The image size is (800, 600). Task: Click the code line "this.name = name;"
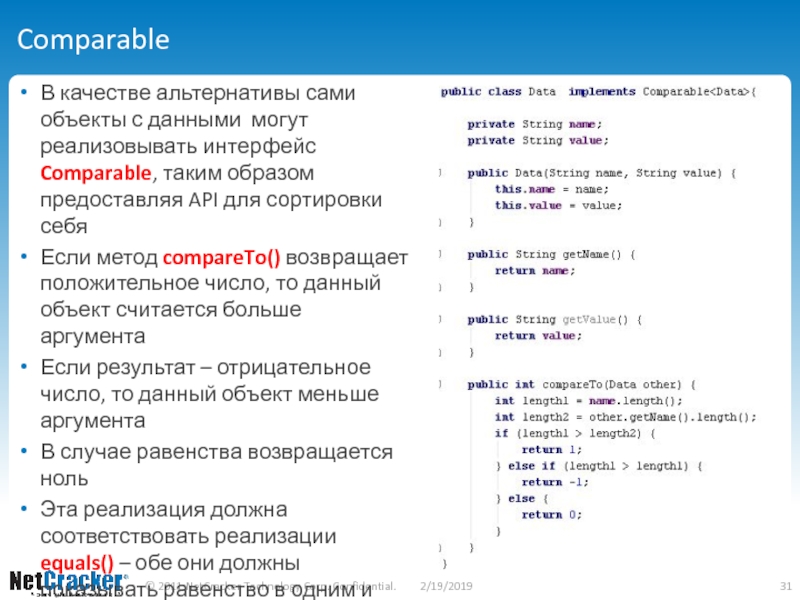552,189
